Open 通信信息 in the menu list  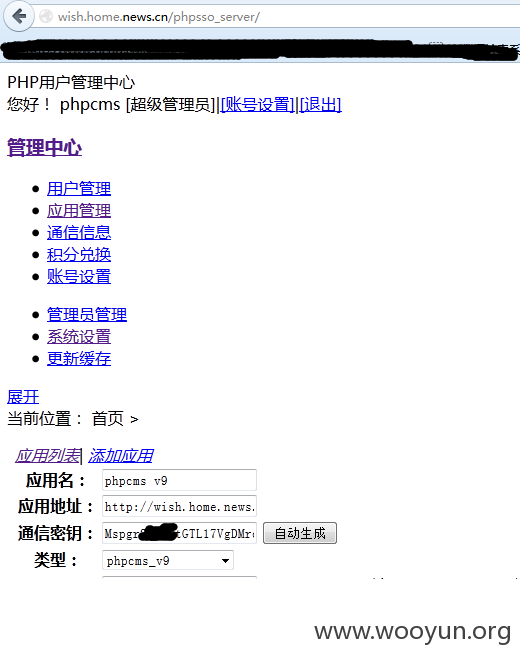(79, 232)
